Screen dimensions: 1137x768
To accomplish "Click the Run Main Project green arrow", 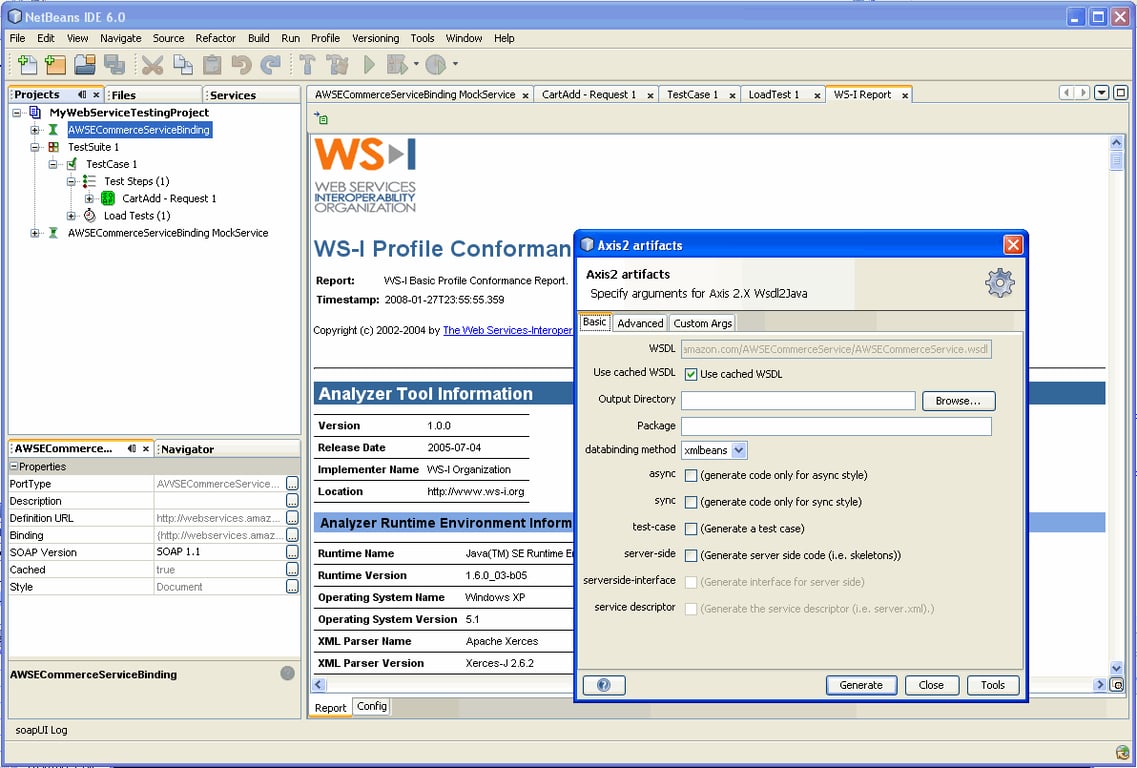I will click(x=369, y=65).
